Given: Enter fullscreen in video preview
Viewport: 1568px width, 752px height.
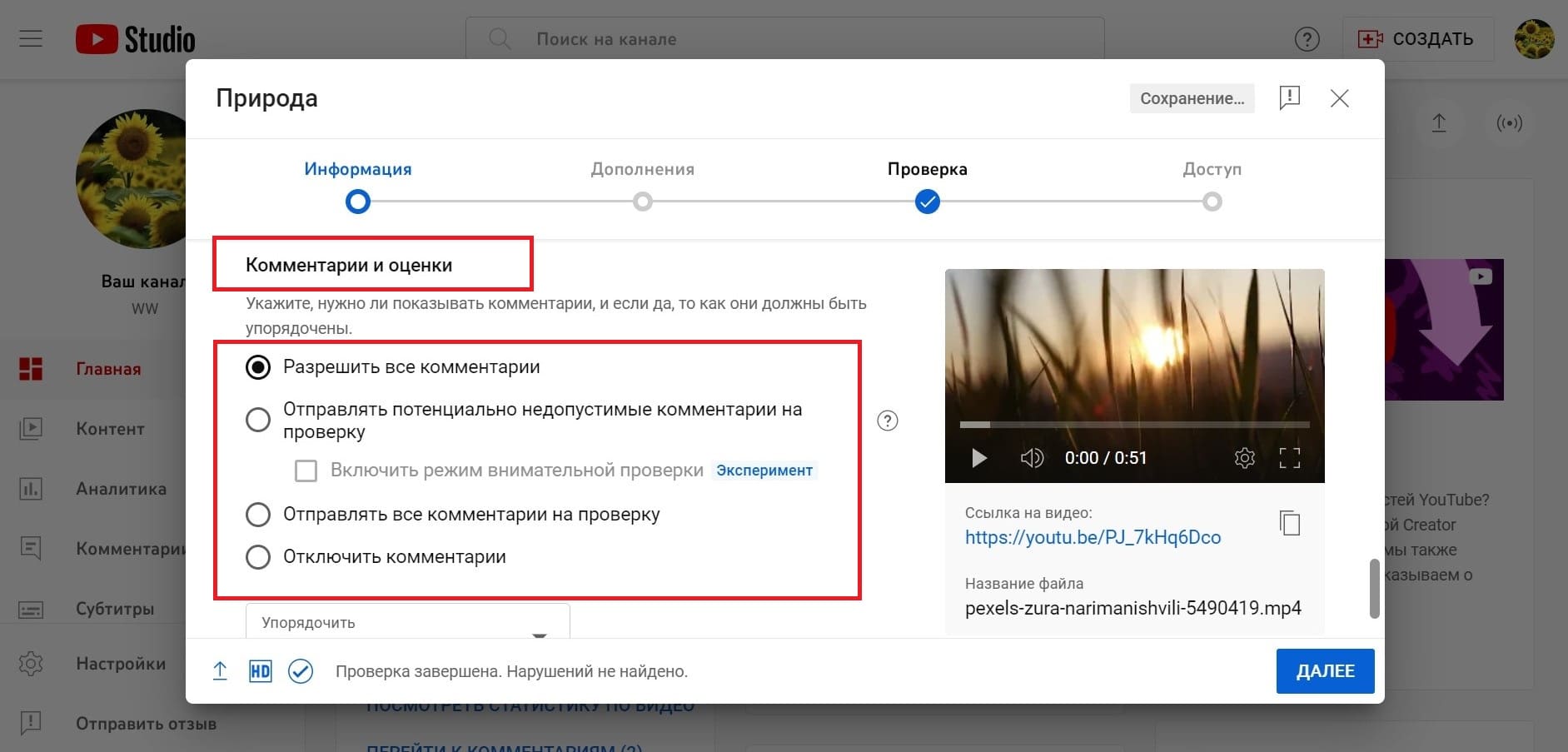Looking at the screenshot, I should pyautogui.click(x=1289, y=458).
